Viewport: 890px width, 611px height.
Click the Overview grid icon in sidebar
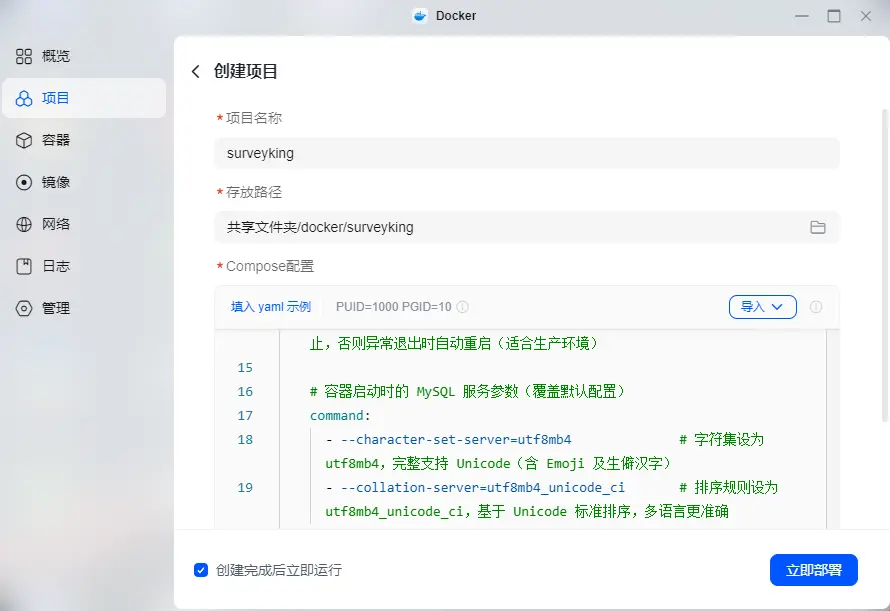pos(24,56)
